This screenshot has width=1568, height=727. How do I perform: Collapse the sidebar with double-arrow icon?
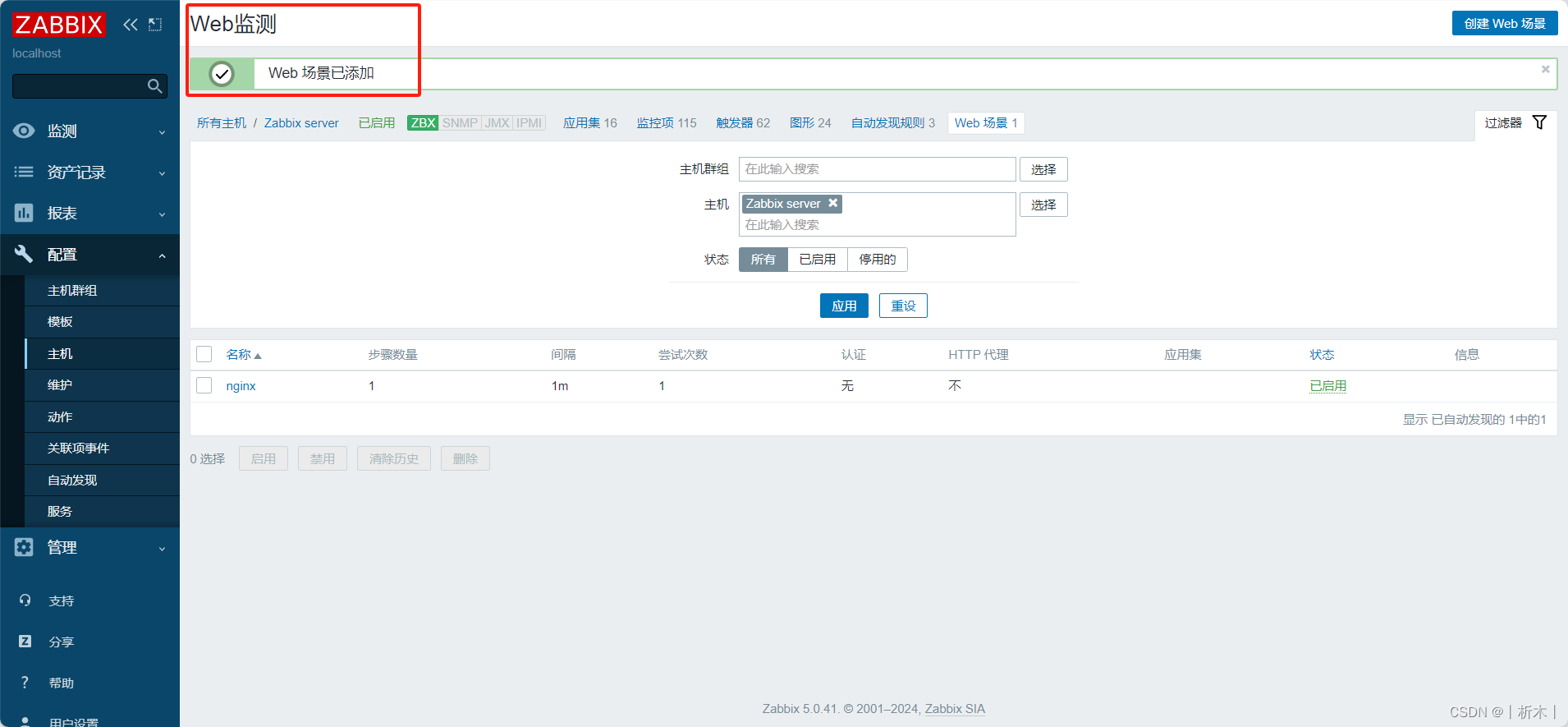pos(131,25)
